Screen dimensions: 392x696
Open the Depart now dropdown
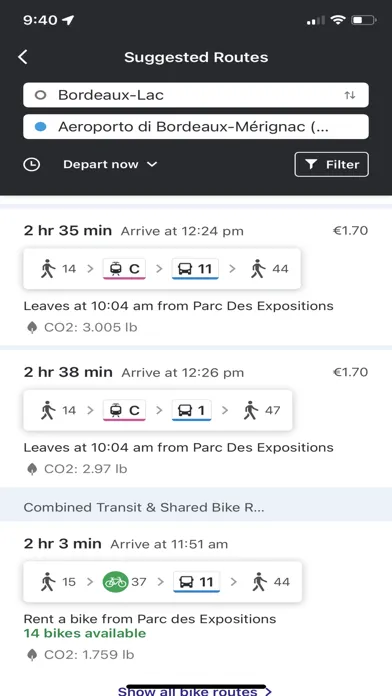(x=110, y=165)
